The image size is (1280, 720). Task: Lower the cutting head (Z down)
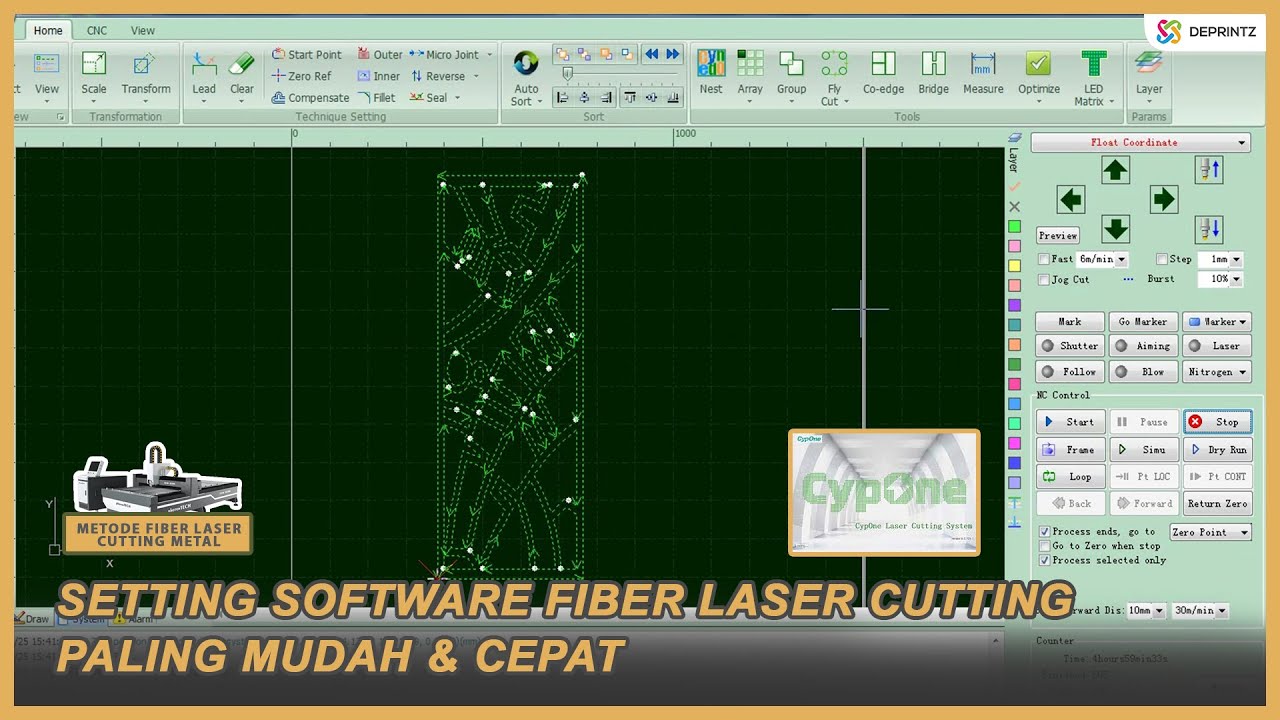pyautogui.click(x=1209, y=229)
